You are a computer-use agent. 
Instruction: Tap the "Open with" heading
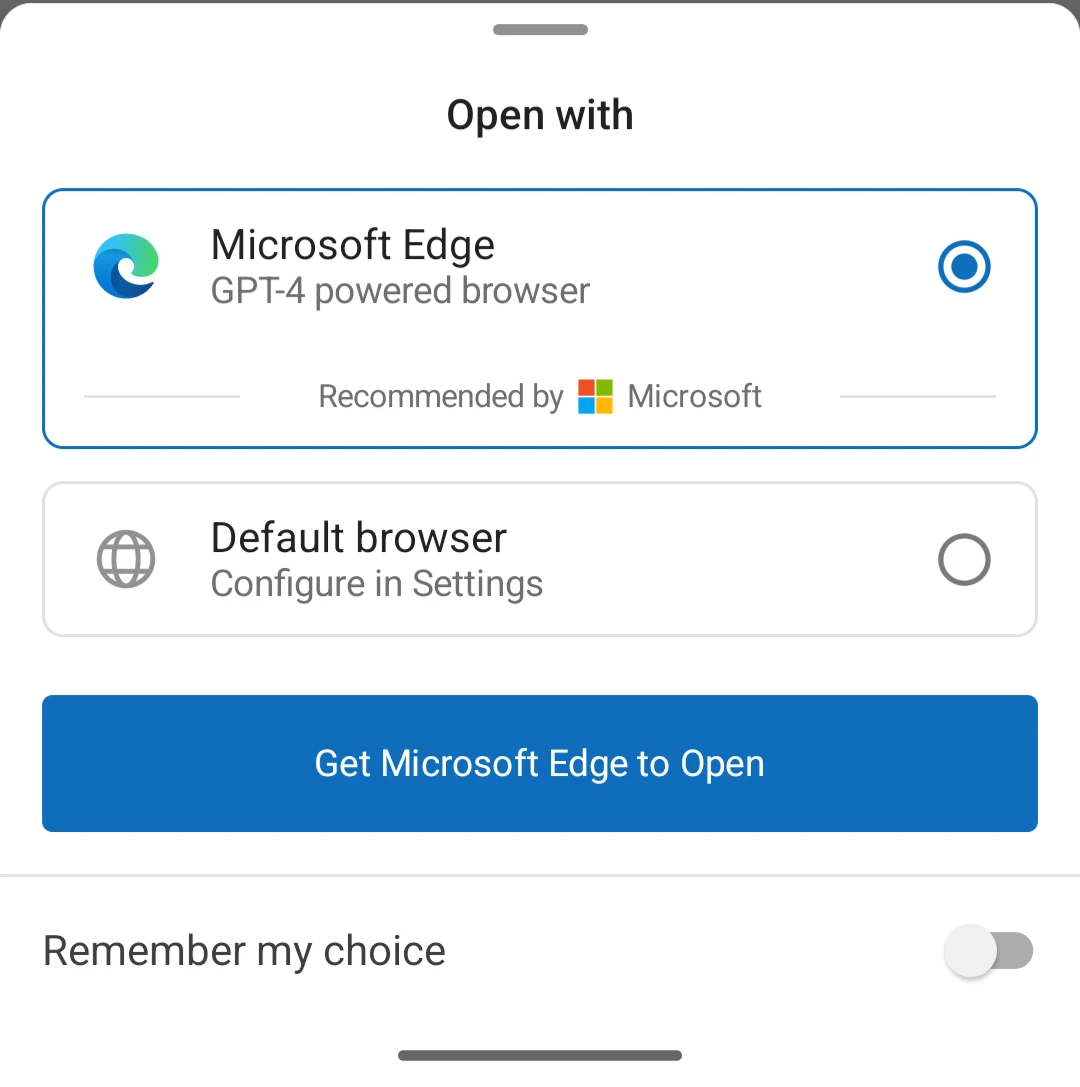click(540, 115)
